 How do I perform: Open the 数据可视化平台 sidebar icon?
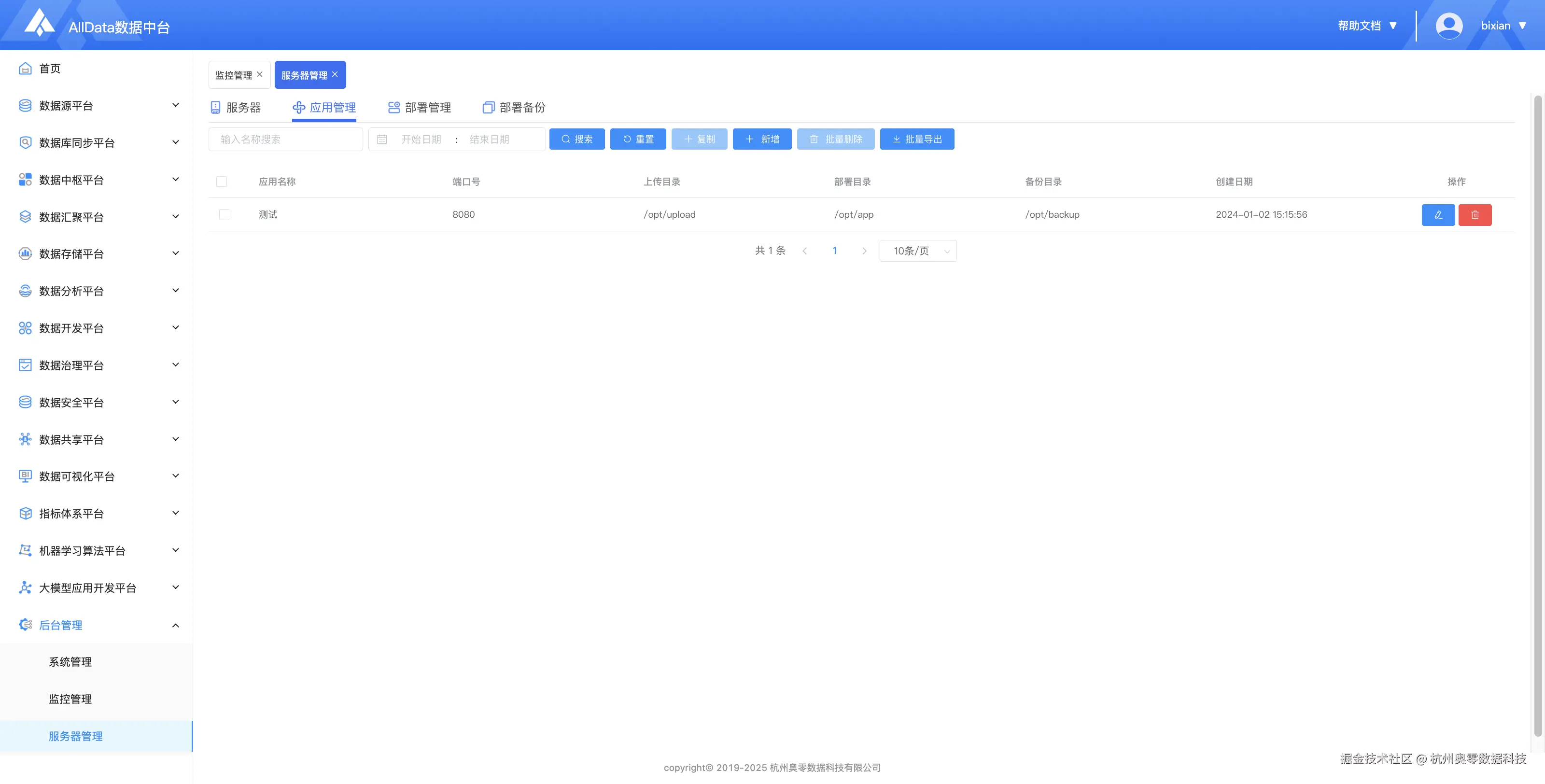tap(25, 476)
